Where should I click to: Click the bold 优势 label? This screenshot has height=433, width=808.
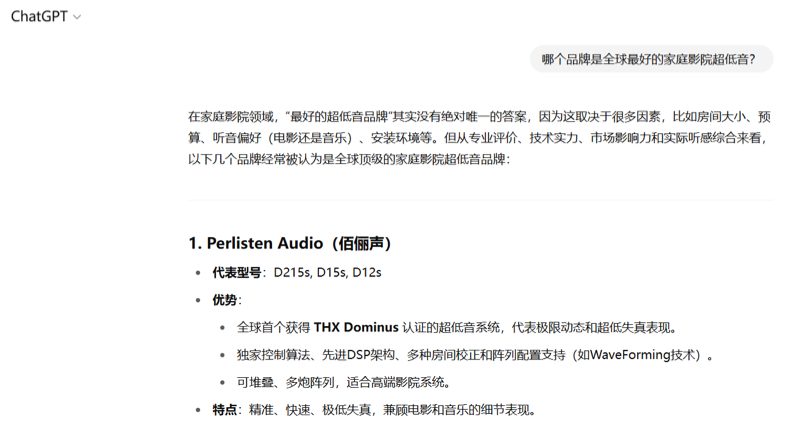pos(225,300)
